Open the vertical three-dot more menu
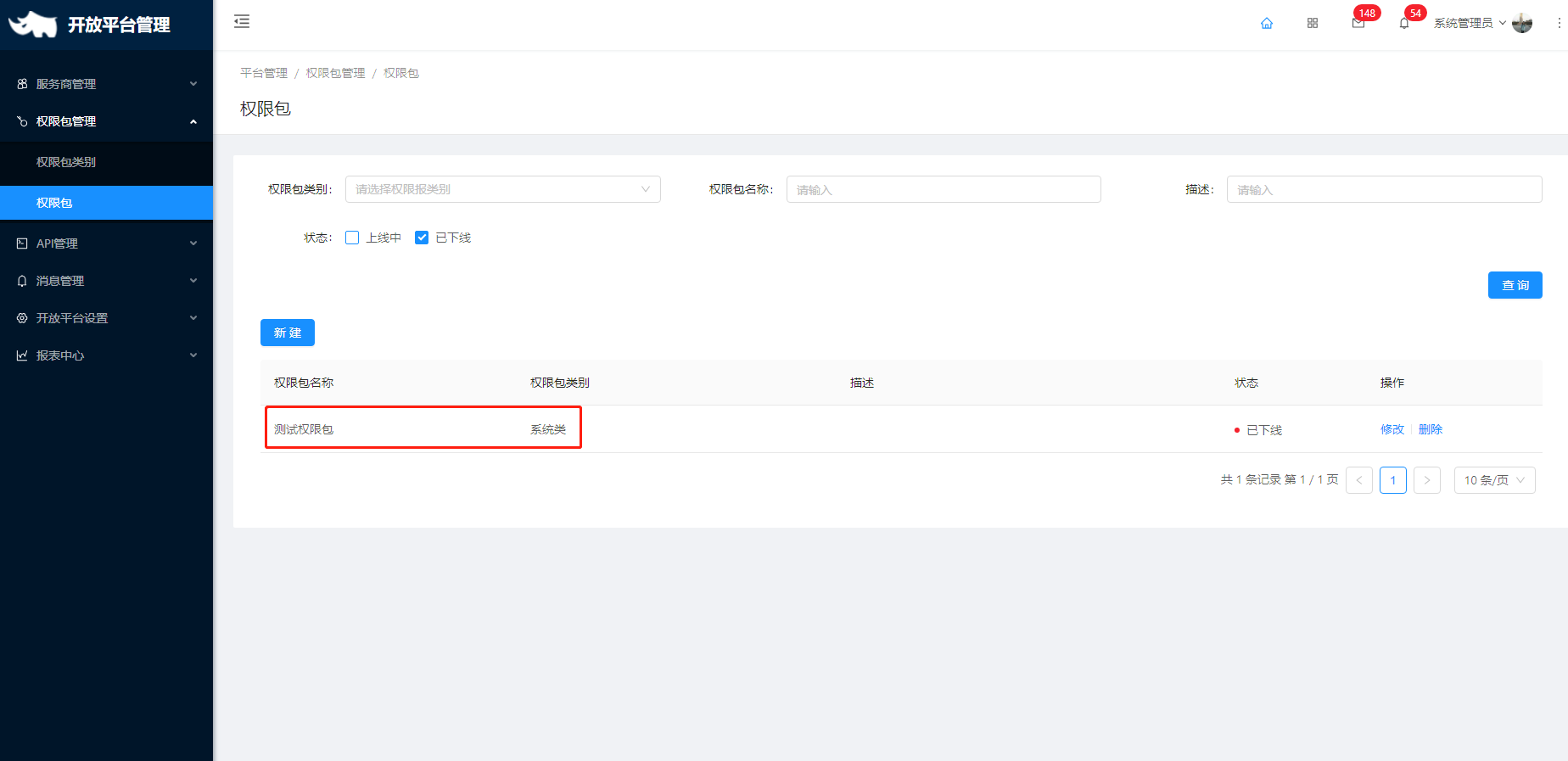The height and width of the screenshot is (761, 1568). pos(1560,23)
